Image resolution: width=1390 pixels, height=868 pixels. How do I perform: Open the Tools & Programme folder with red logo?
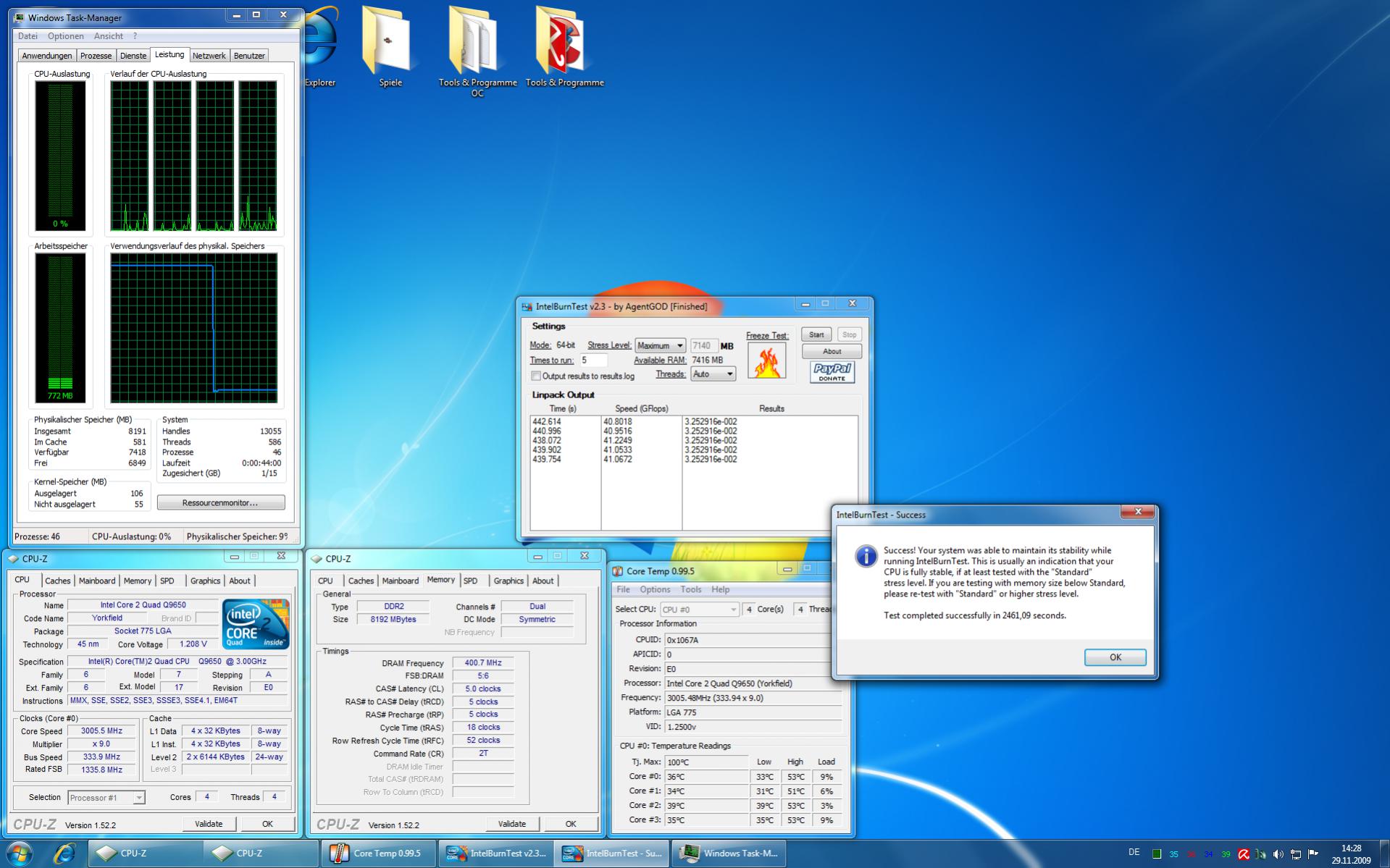point(564,45)
